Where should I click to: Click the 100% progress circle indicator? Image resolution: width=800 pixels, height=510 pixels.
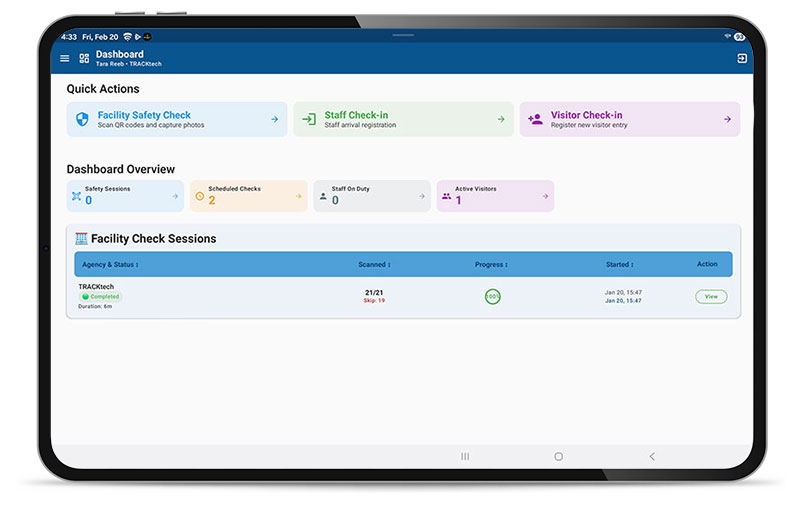coord(492,297)
